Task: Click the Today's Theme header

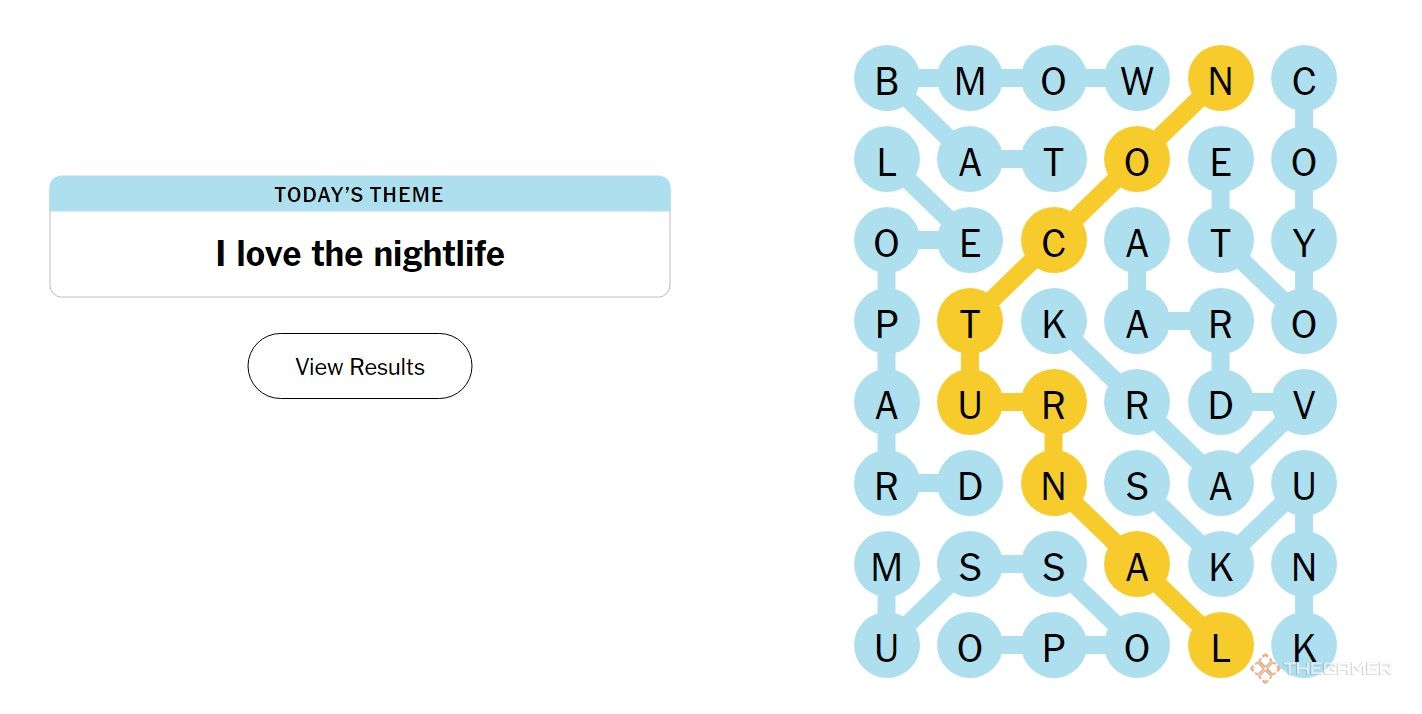Action: coord(360,194)
